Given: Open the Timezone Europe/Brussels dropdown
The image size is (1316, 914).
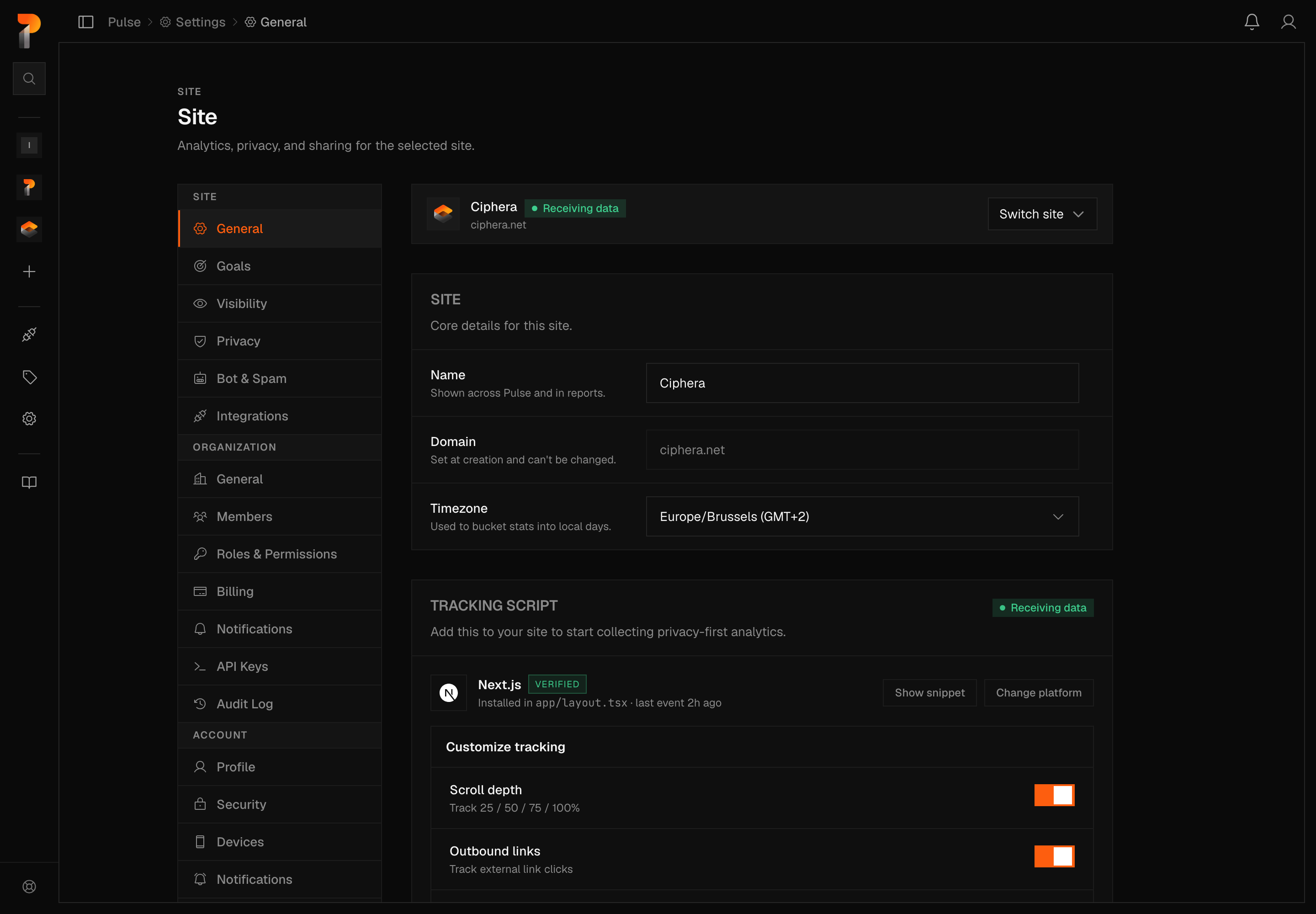Looking at the screenshot, I should [x=862, y=516].
